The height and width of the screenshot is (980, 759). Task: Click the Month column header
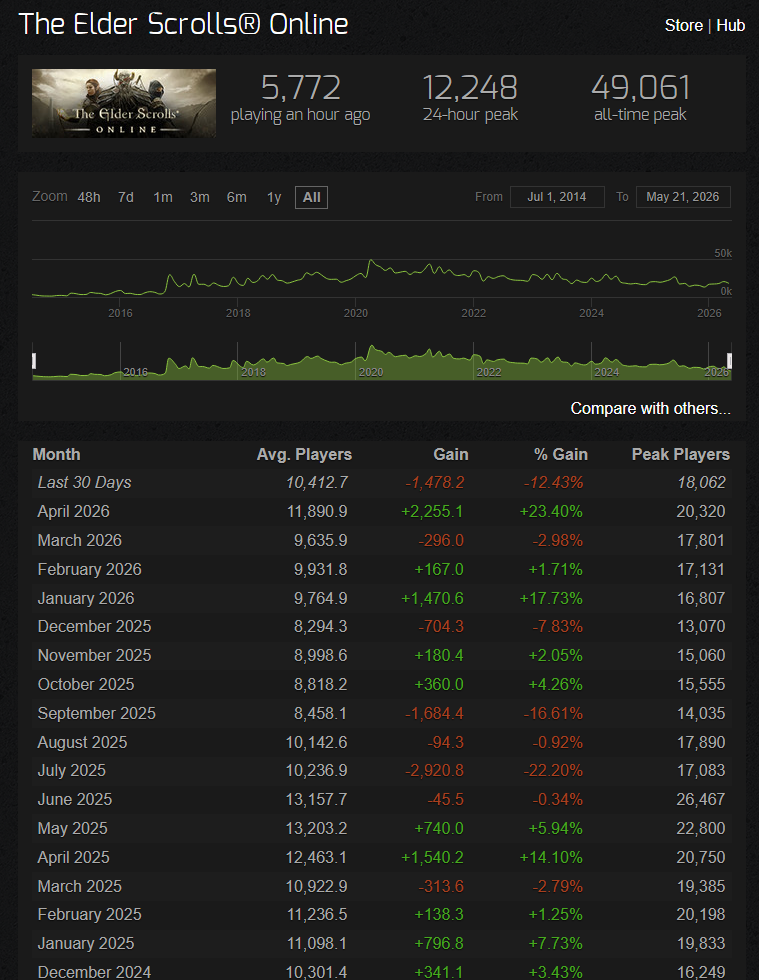[56, 454]
